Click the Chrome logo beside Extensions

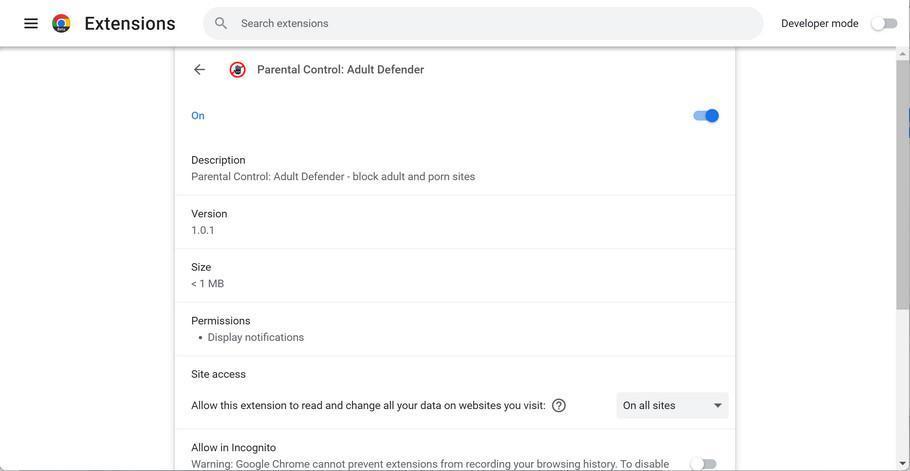tap(61, 23)
